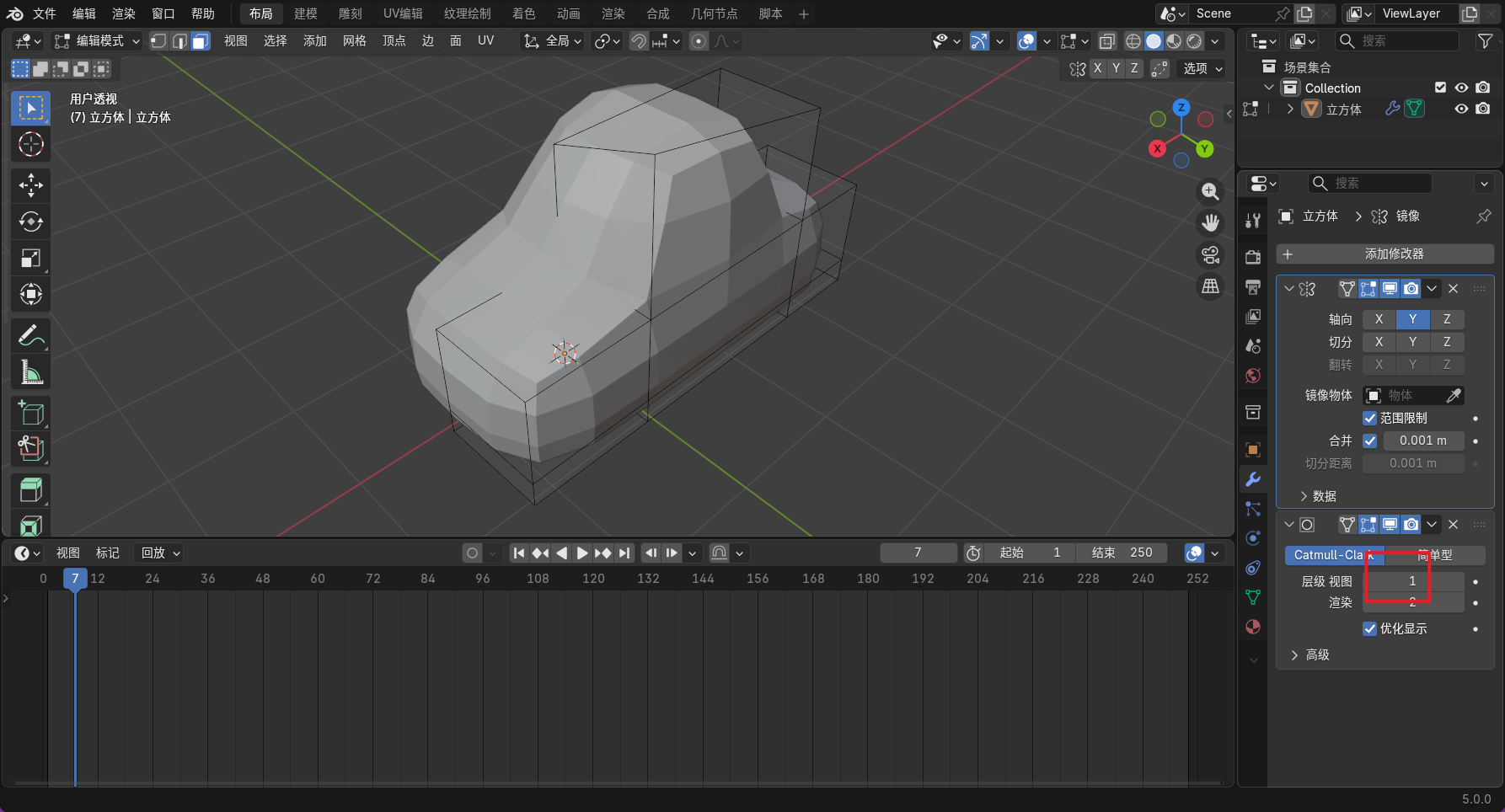This screenshot has width=1505, height=812.
Task: Choose the Scale tool
Action: (31, 258)
